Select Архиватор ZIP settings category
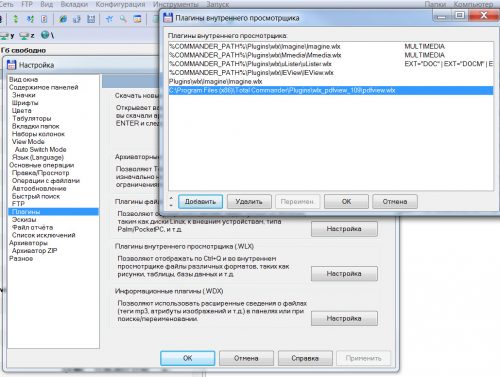The width and height of the screenshot is (500, 377). tap(35, 251)
